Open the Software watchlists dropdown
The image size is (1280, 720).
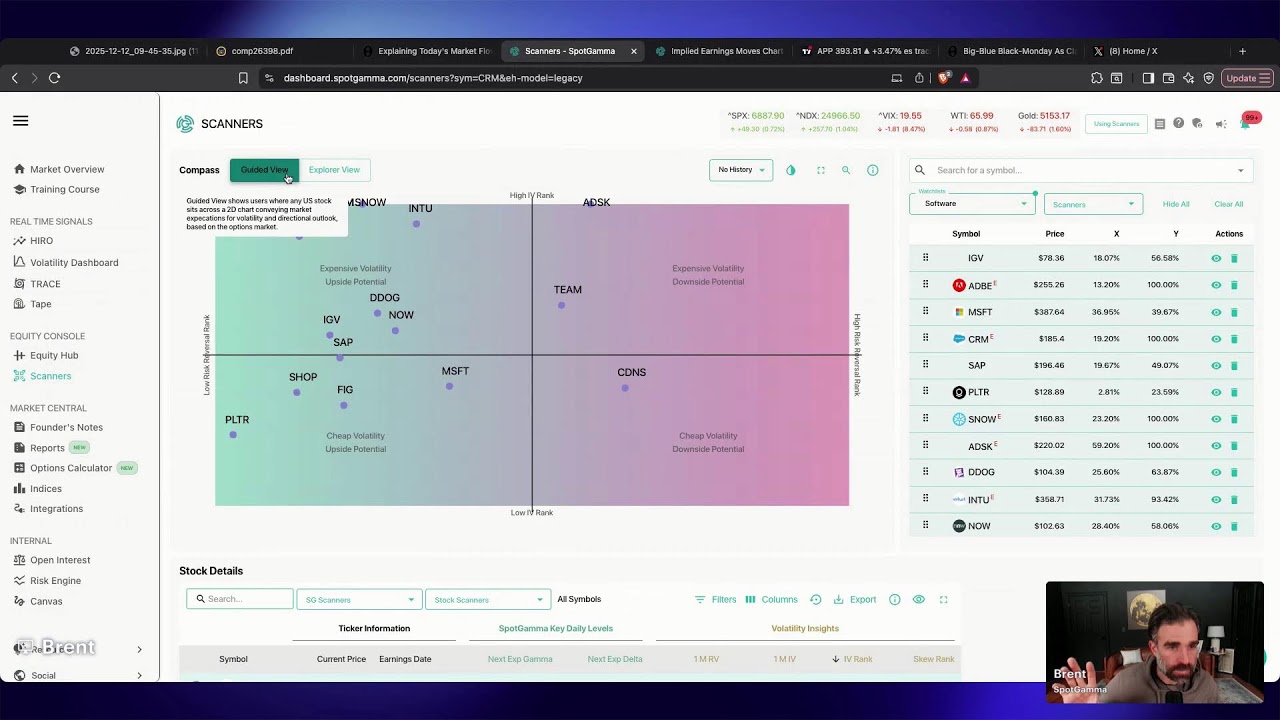[972, 204]
